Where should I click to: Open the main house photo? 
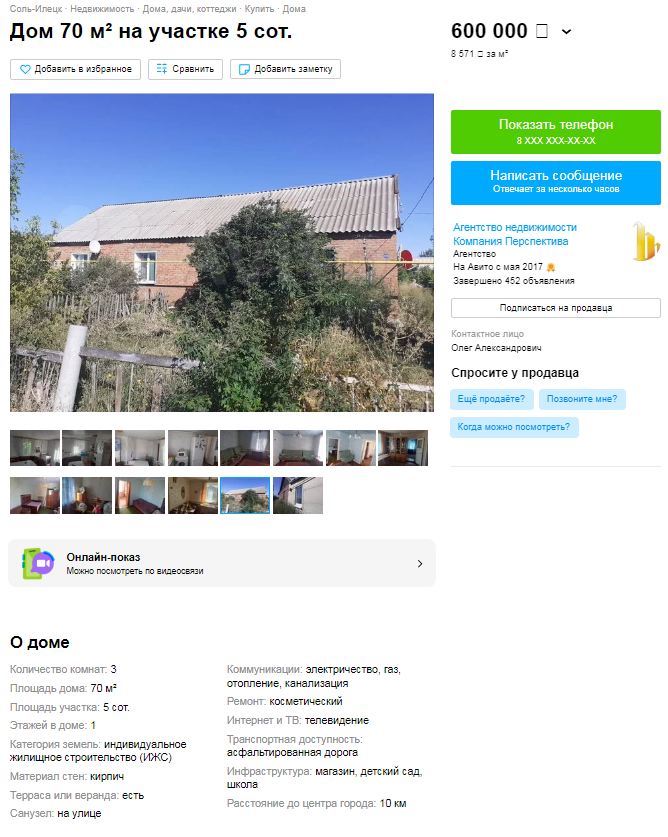(222, 252)
